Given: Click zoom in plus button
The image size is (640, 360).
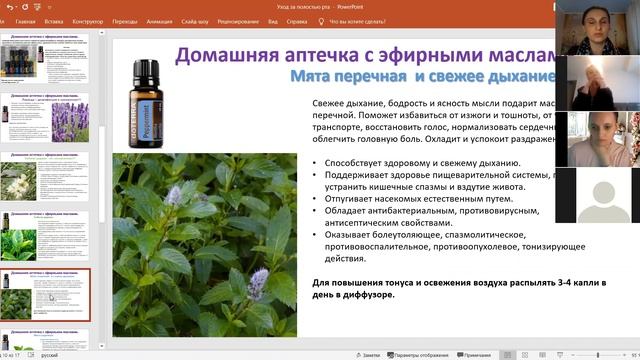Looking at the screenshot, I should tap(624, 355).
